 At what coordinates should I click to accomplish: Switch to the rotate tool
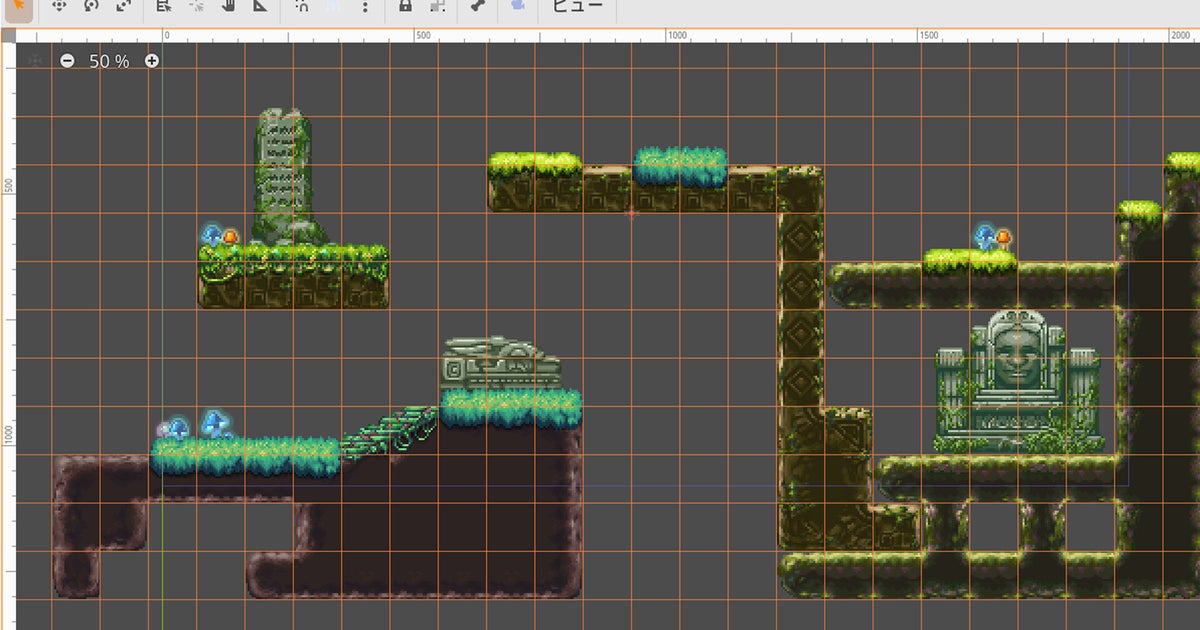[91, 6]
